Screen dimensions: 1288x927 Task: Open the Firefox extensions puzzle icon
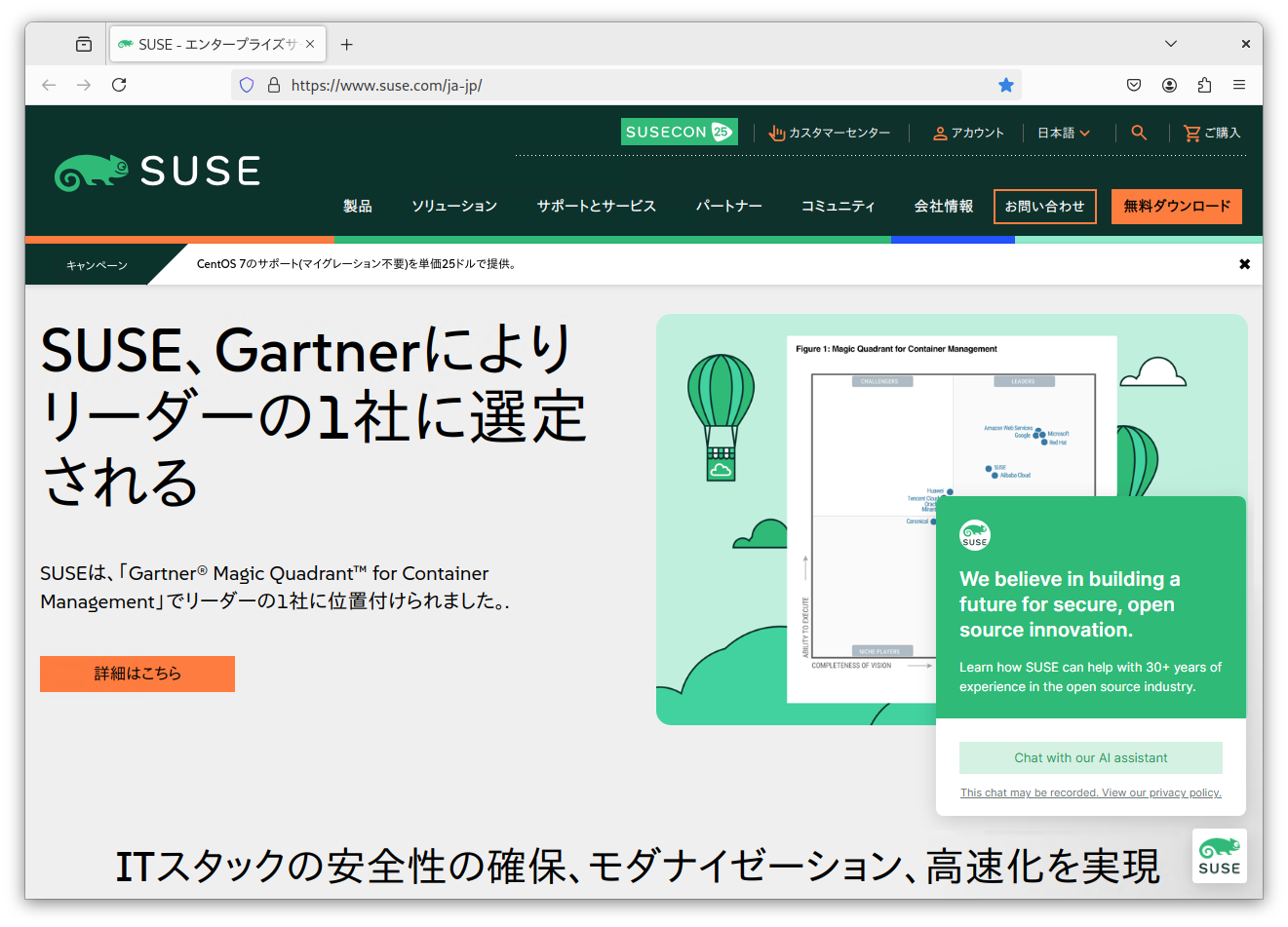click(x=1204, y=85)
